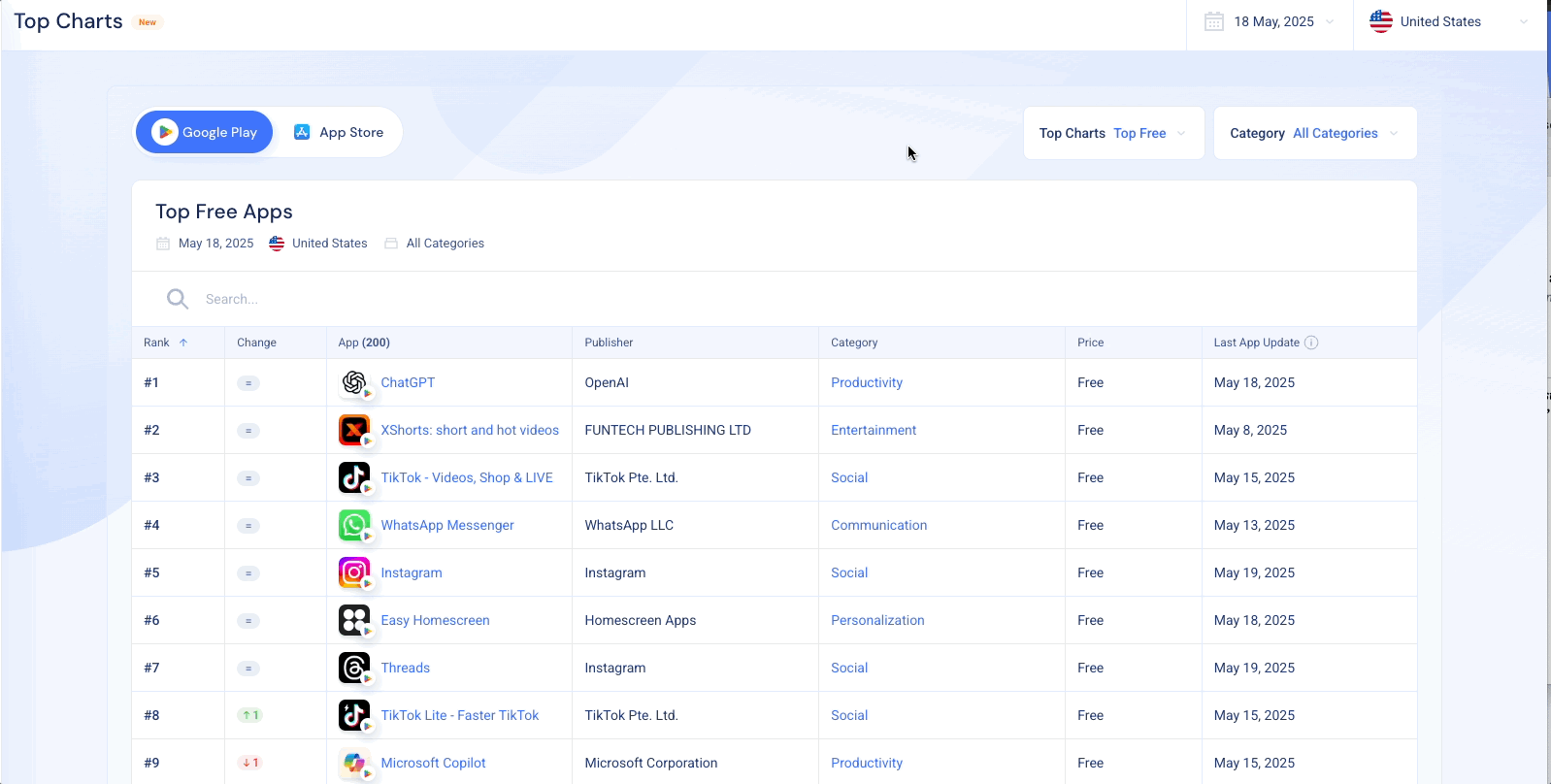Open TikTok - Videos, Shop & LIVE link
The height and width of the screenshot is (784, 1551).
click(x=467, y=477)
